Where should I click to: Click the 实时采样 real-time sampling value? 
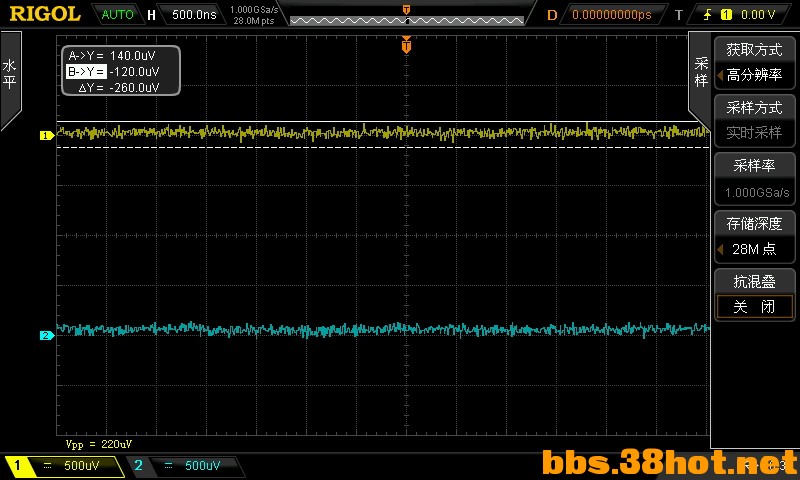(x=754, y=133)
